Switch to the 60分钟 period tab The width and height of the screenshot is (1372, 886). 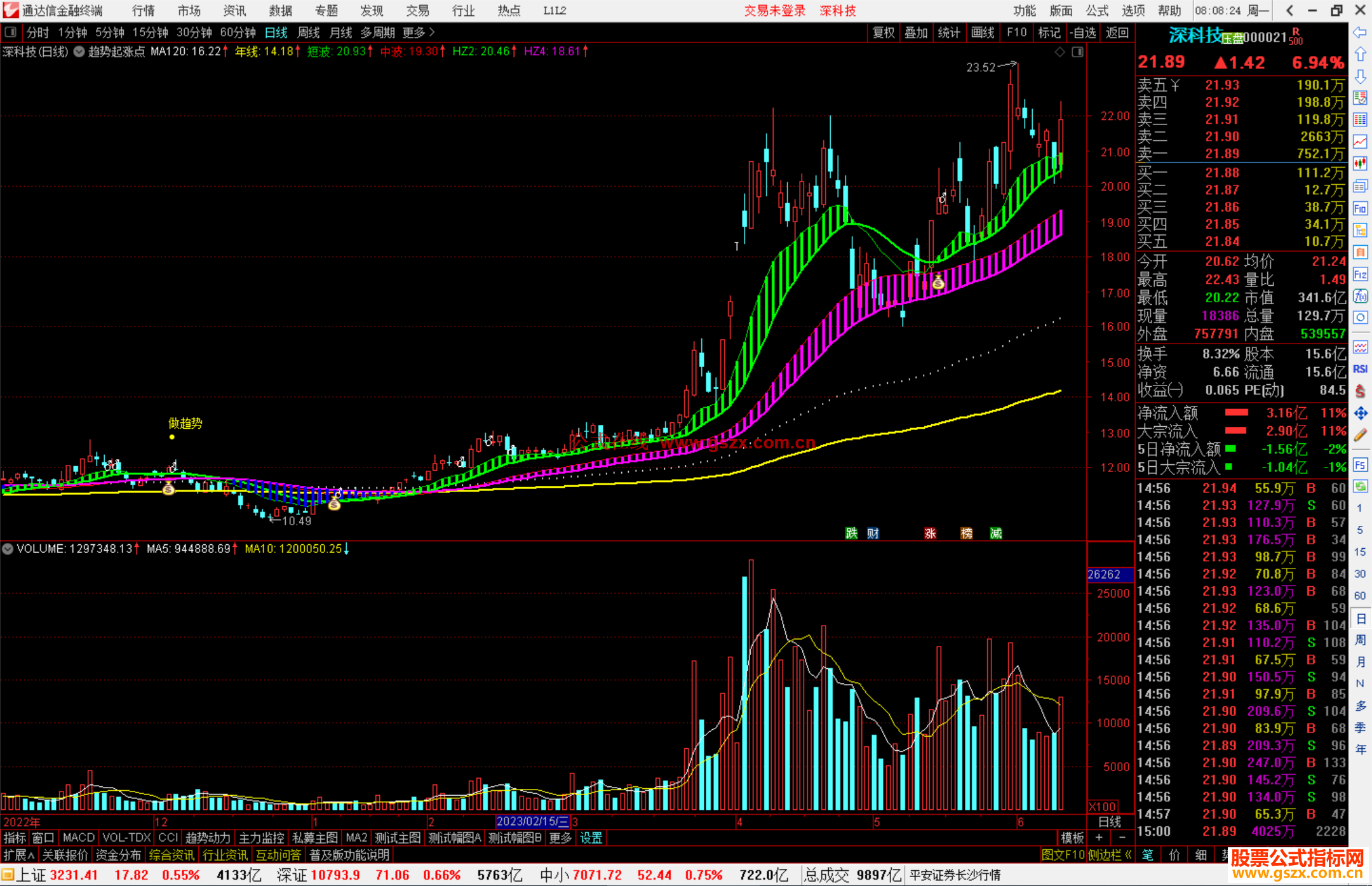(x=238, y=32)
